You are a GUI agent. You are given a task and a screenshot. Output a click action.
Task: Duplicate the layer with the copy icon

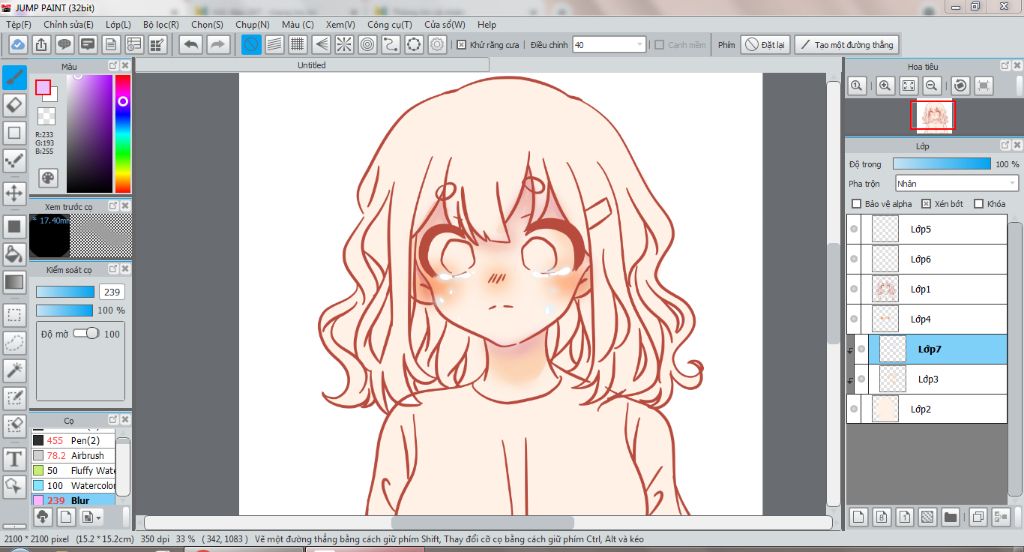coord(978,517)
